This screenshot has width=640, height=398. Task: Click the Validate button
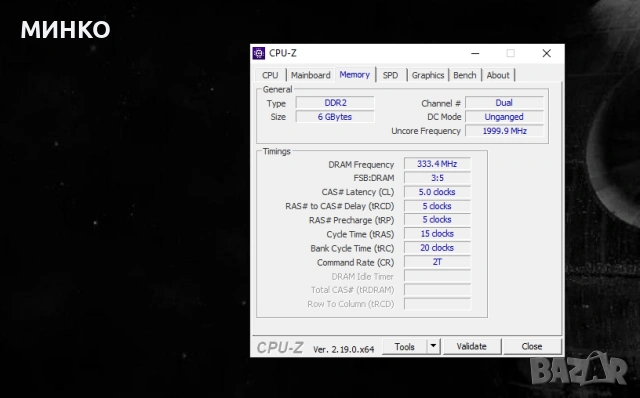click(x=471, y=347)
